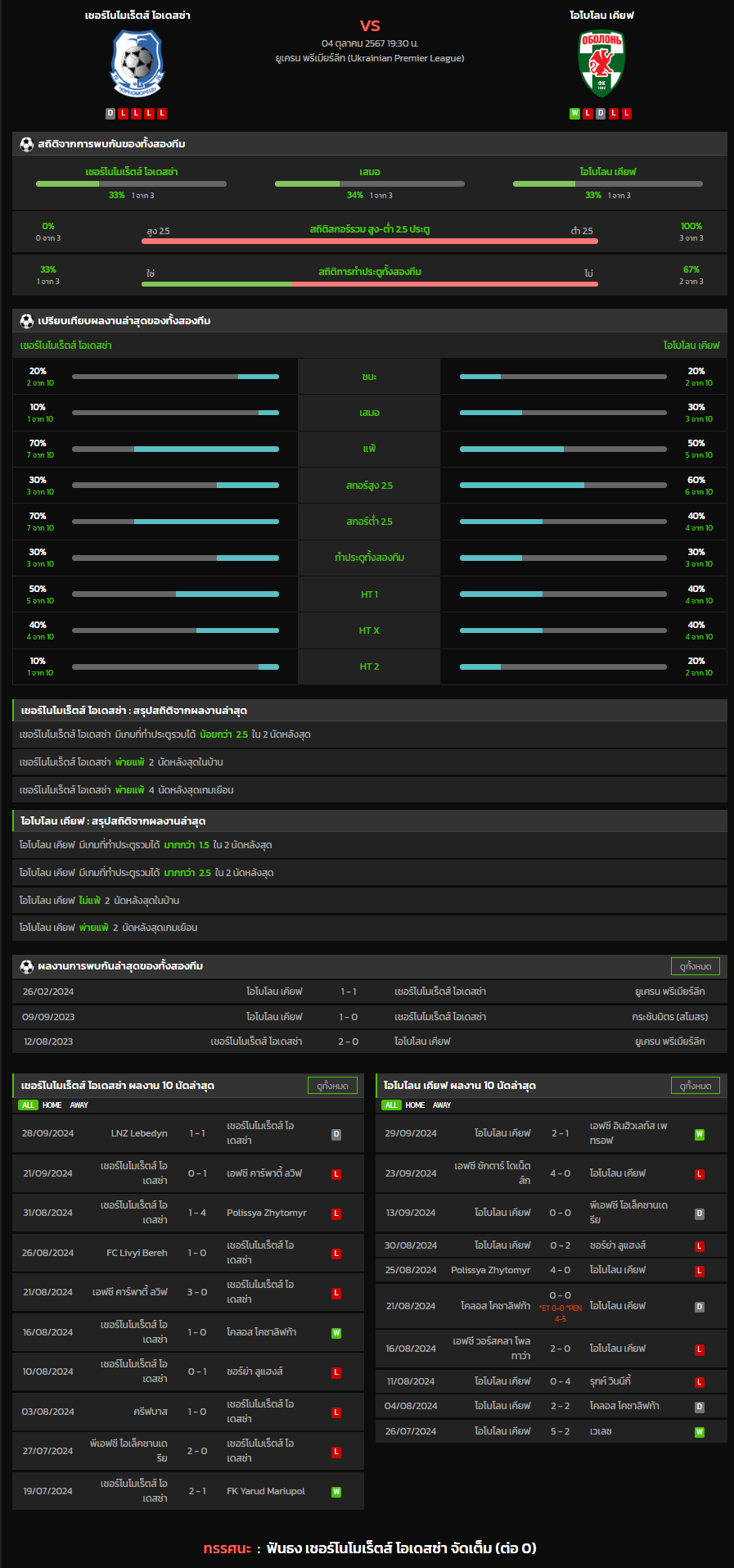Click the both-teams-score ใช่/ไม่ progress bar
Screen dimensions: 734x1568
point(370,284)
